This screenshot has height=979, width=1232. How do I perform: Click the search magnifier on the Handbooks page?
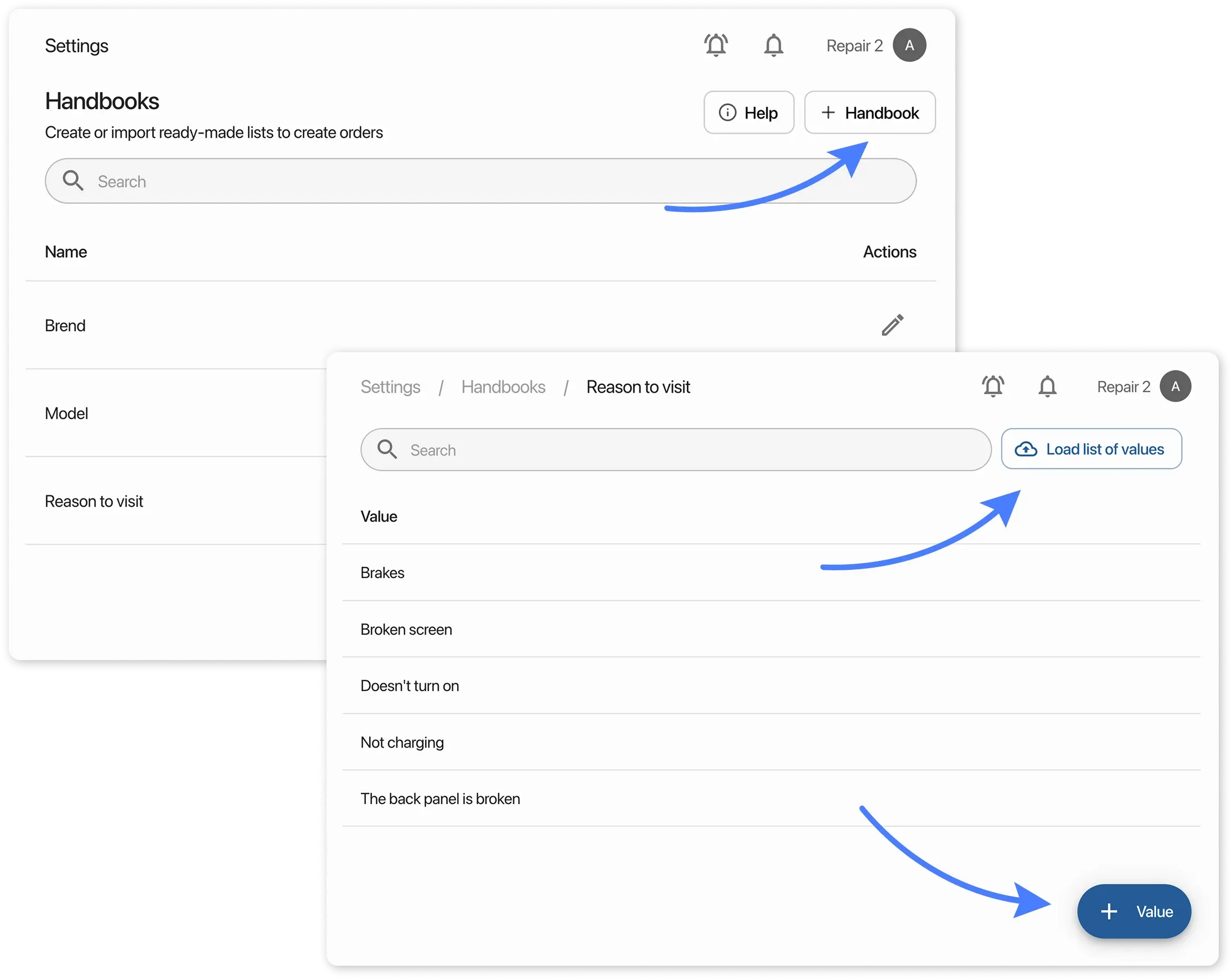point(73,181)
